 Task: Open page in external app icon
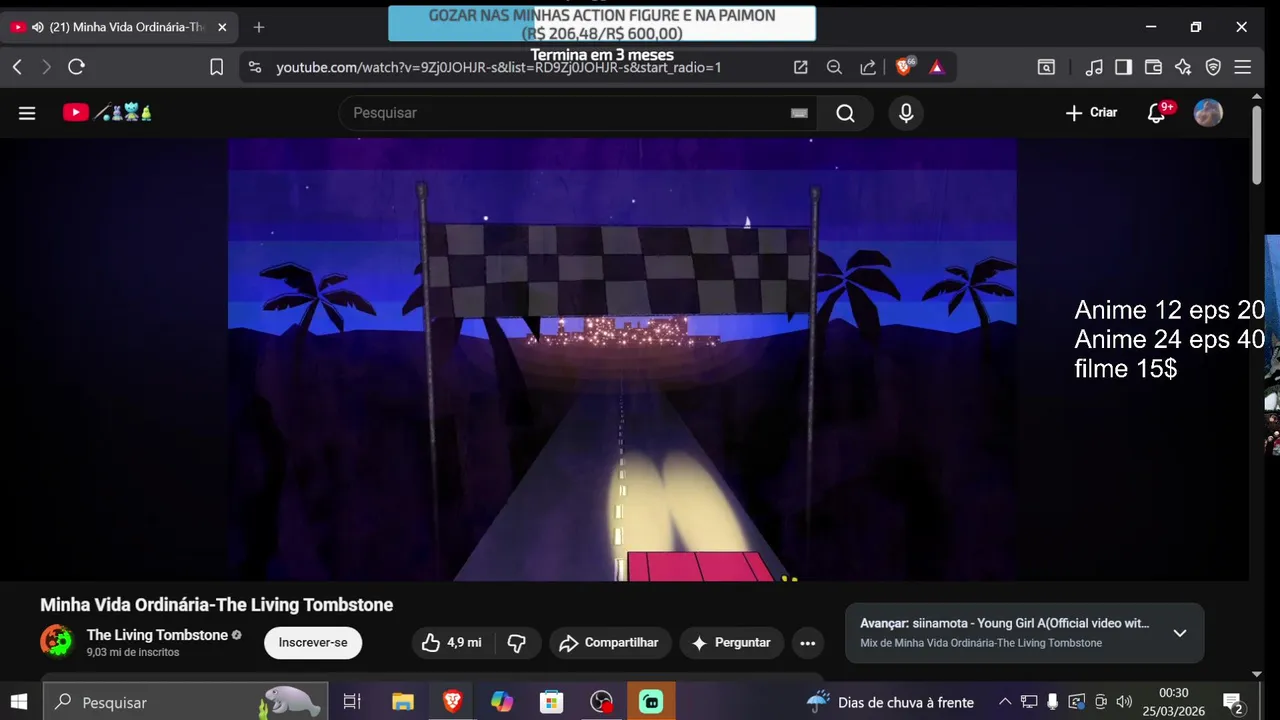(800, 67)
